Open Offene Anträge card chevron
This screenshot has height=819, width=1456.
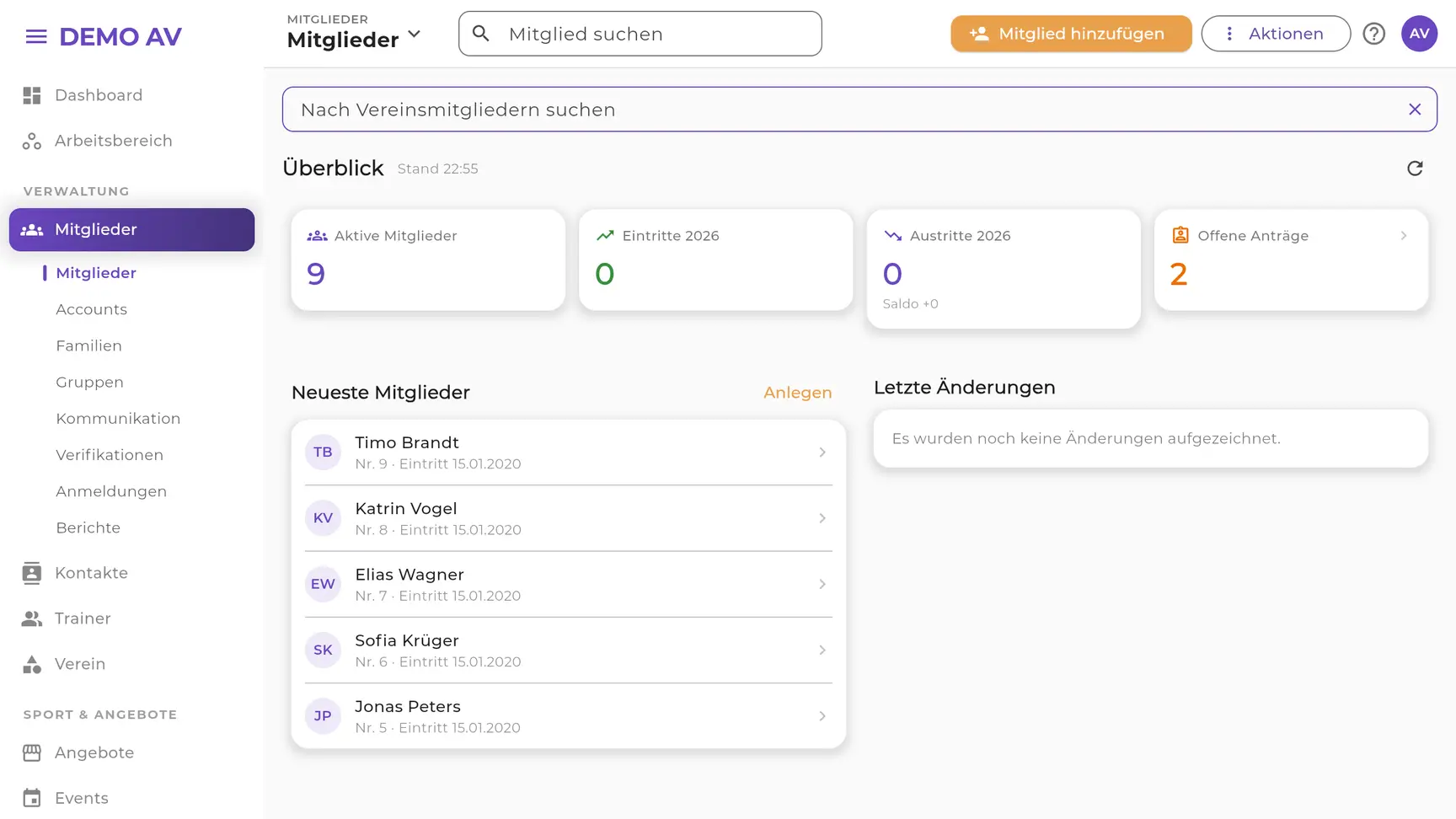click(1404, 236)
